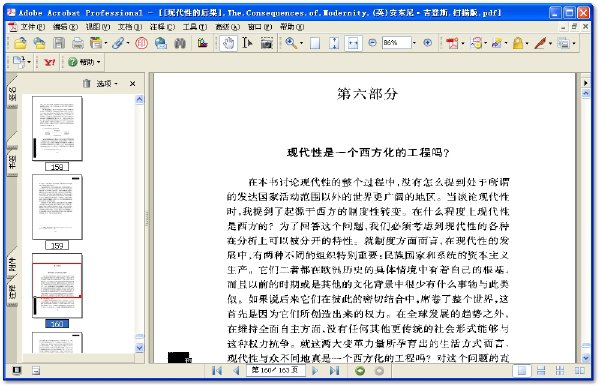Open zoom percentage dropdown arrow
The width and height of the screenshot is (600, 387).
point(414,43)
